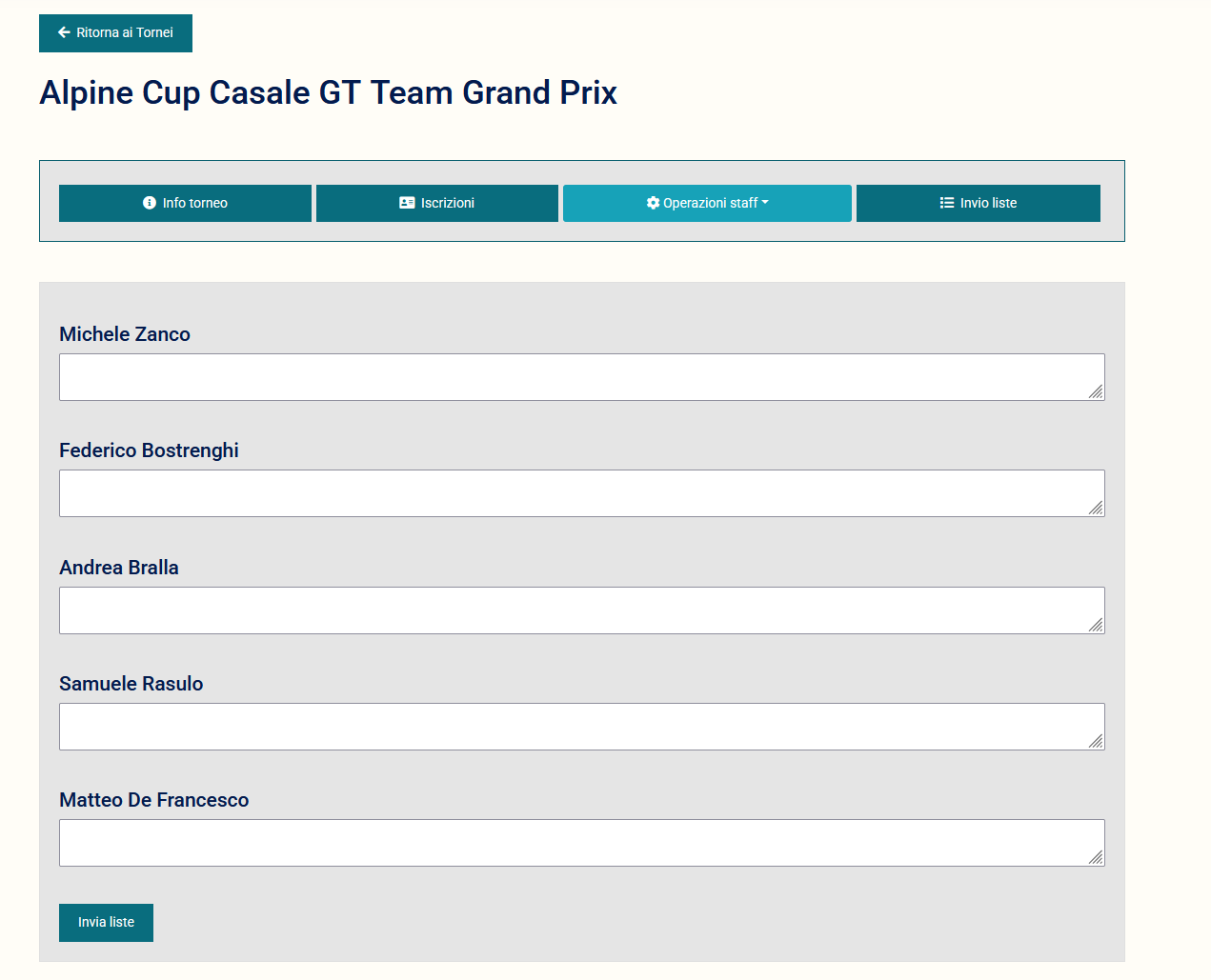The height and width of the screenshot is (980, 1211).
Task: Click the resize grip on Andrea Bralla's textarea
Action: 1097,626
